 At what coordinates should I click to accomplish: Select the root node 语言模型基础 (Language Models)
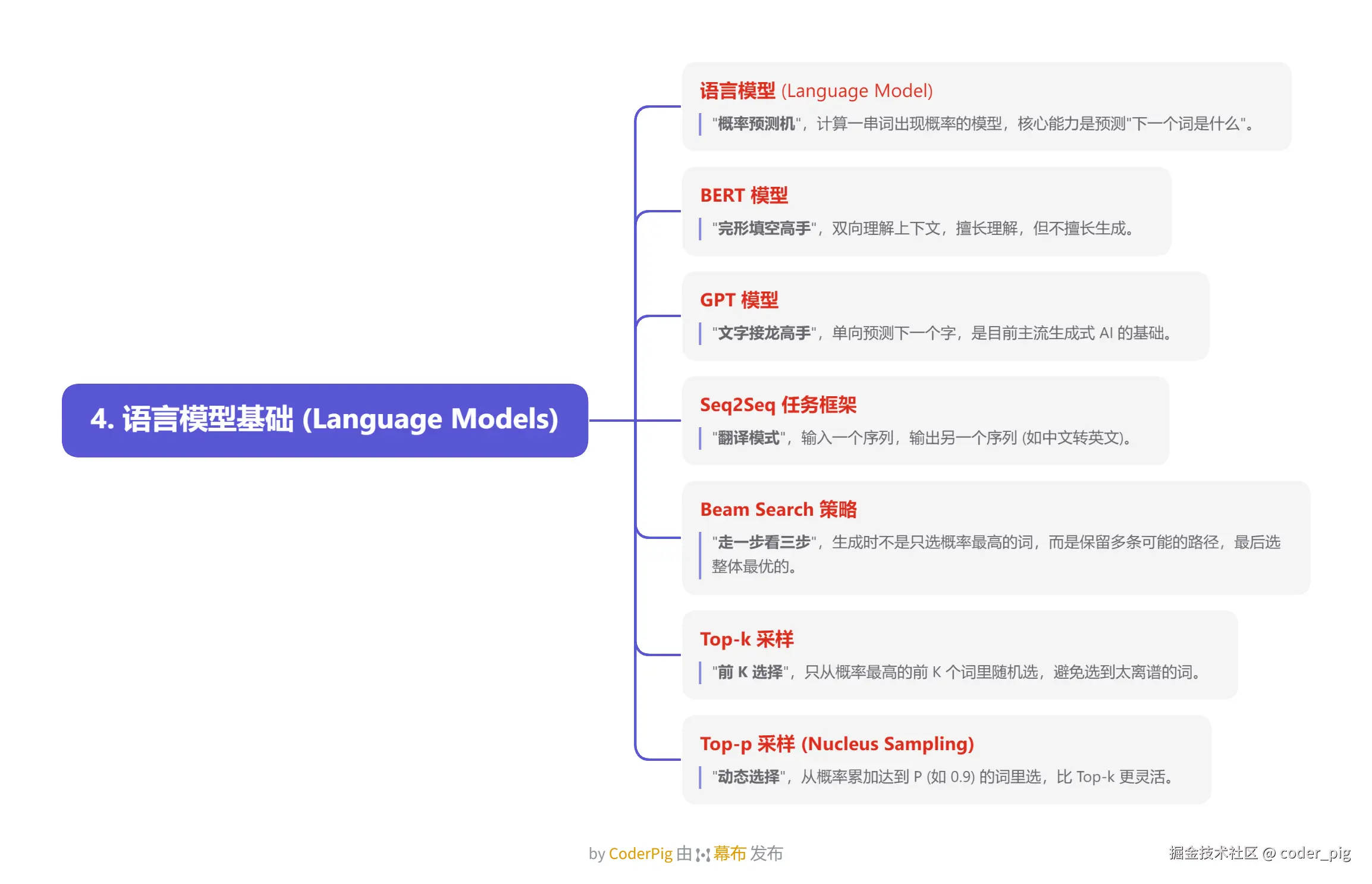[x=325, y=420]
